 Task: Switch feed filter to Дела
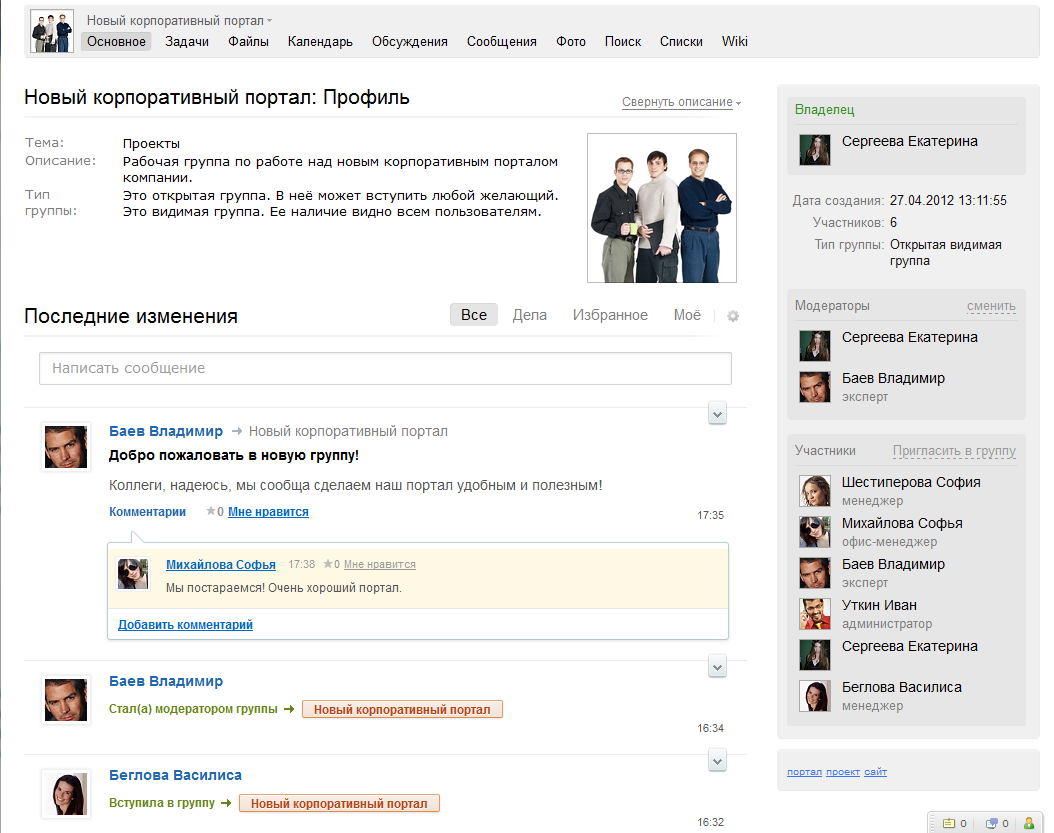tap(529, 315)
